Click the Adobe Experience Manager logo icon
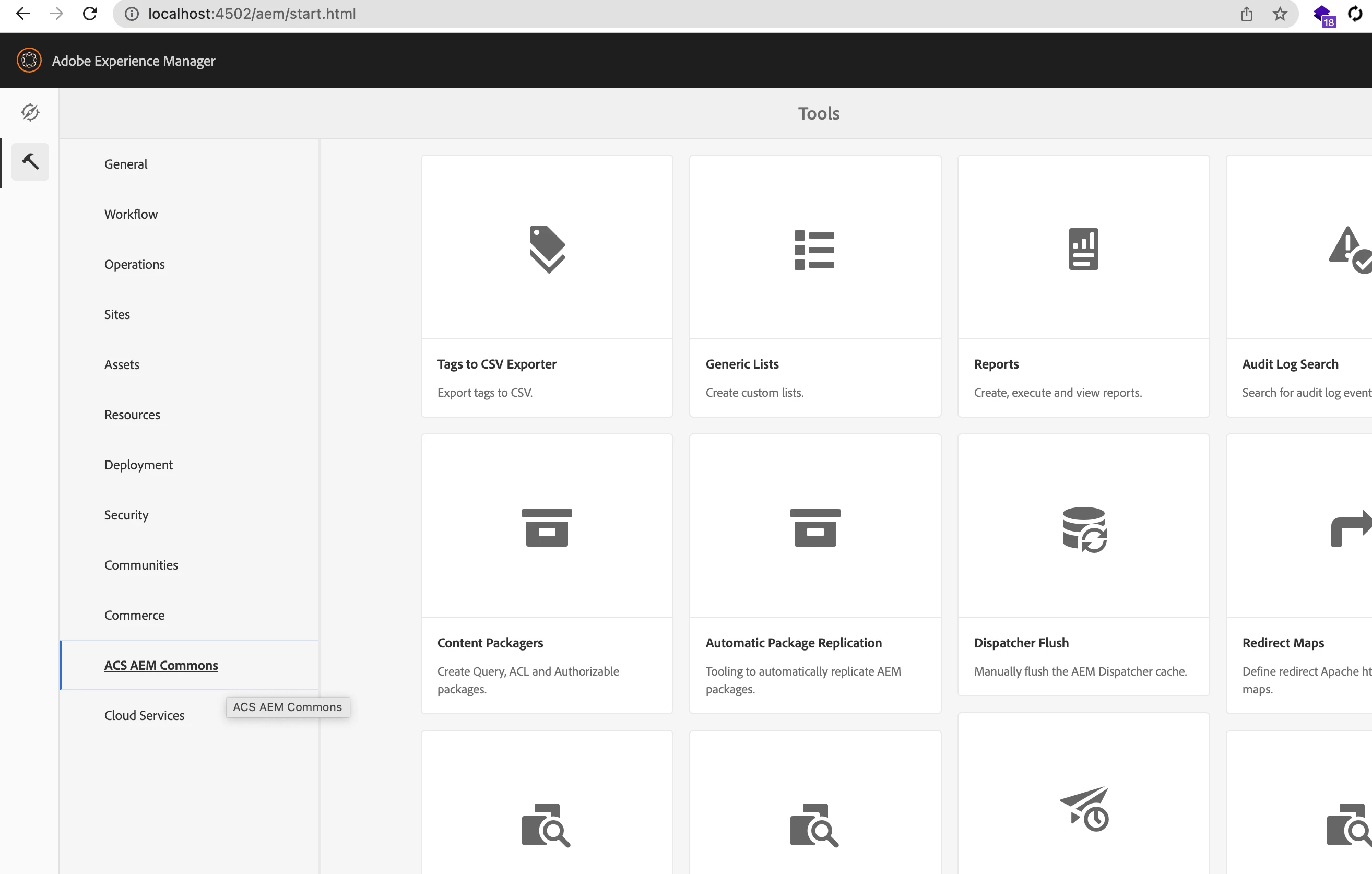Screen dimensions: 1372x874 point(29,61)
